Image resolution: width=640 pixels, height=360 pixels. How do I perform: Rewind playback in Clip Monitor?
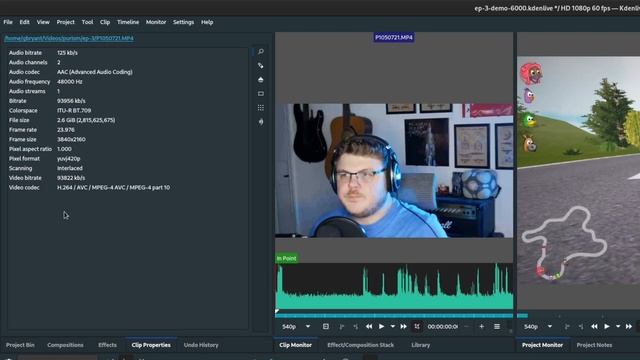(369, 327)
